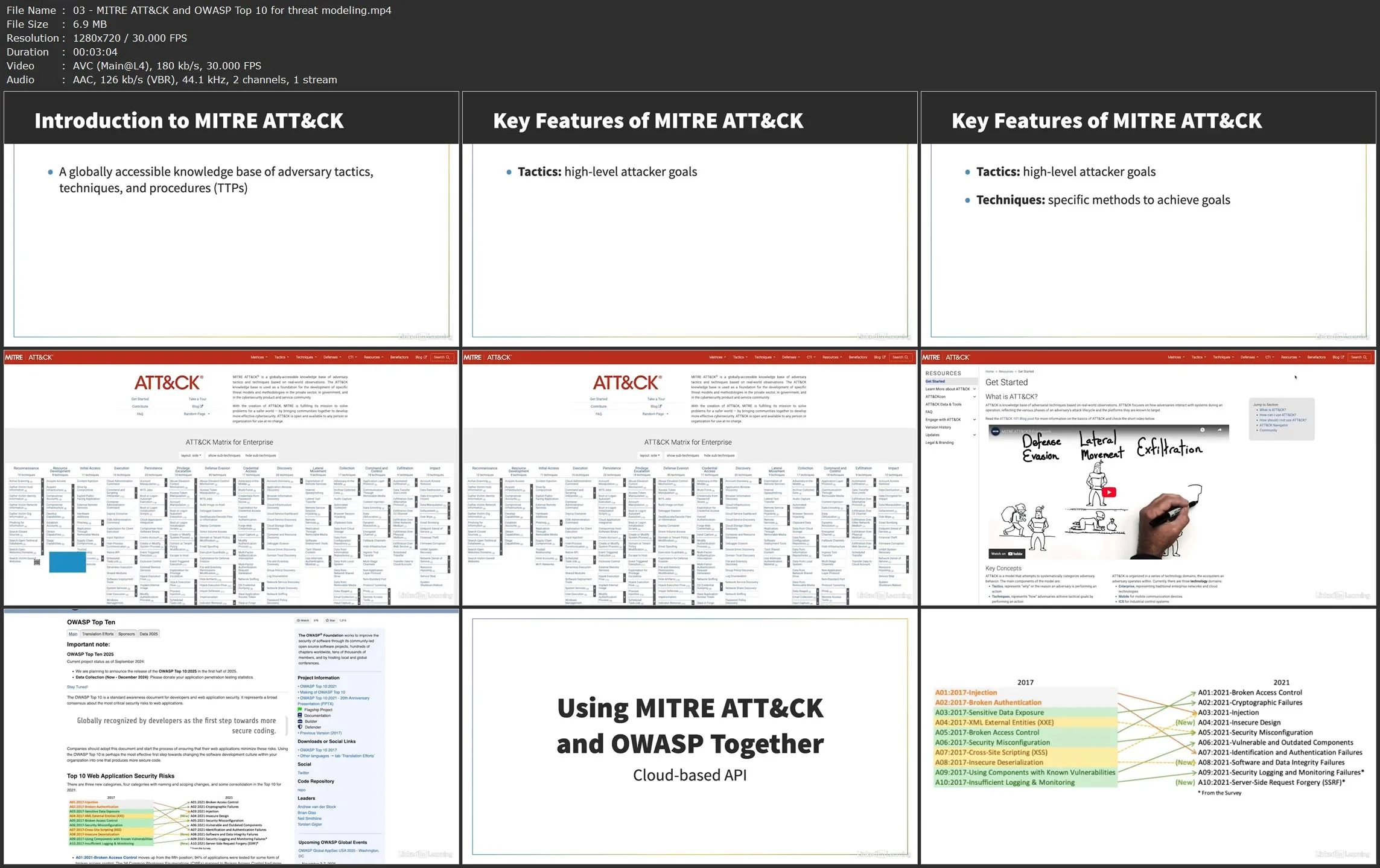Click 'ATT&CK 101 Blog post' link
This screenshot has width=1380, height=868.
1017,419
